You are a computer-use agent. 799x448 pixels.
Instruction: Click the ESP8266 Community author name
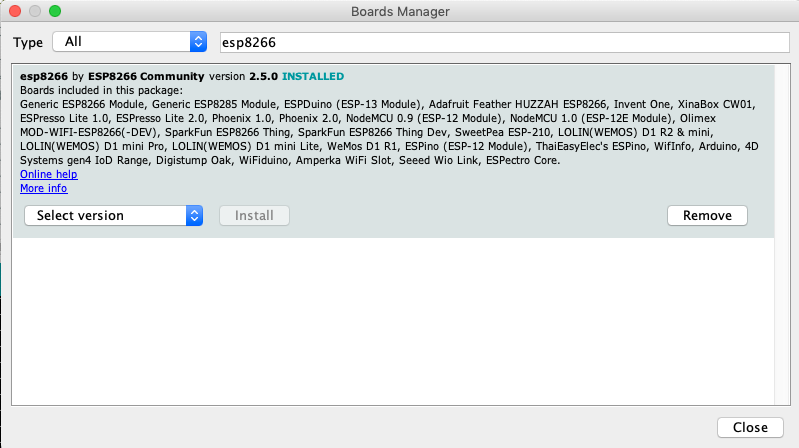[x=145, y=76]
